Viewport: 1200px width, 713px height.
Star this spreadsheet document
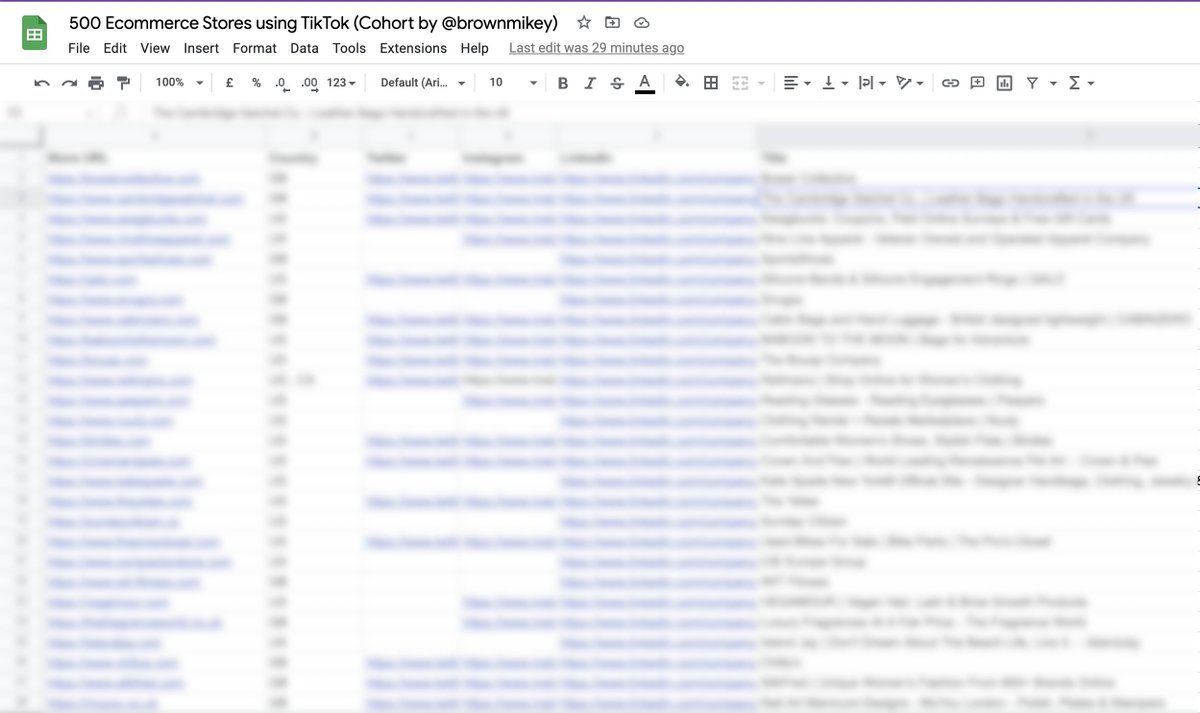pos(584,22)
